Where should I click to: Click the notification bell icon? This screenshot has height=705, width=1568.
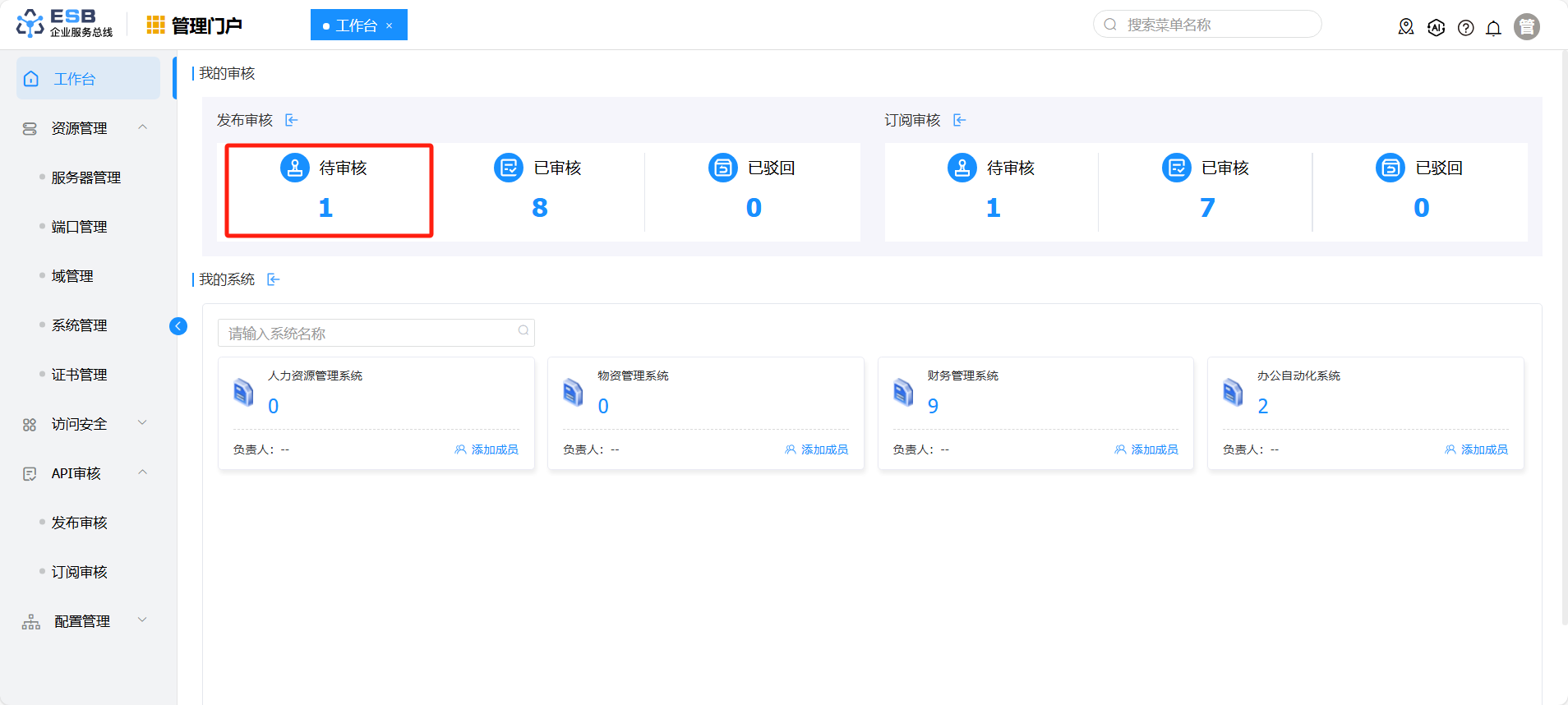coord(1493,28)
